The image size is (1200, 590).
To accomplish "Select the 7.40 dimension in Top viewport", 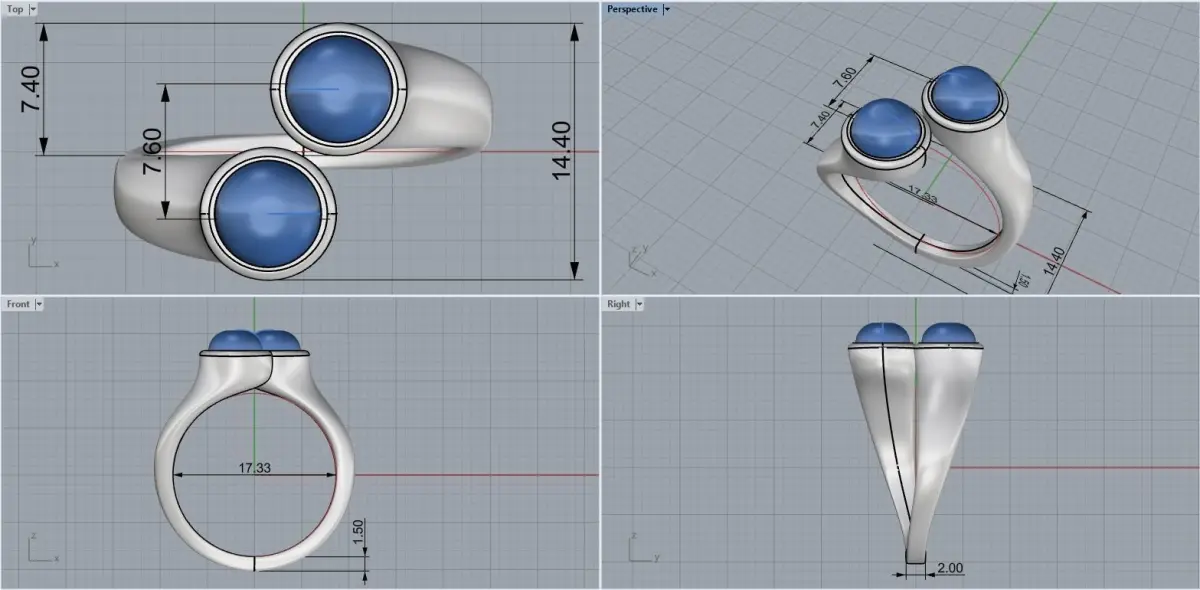I will (x=30, y=88).
